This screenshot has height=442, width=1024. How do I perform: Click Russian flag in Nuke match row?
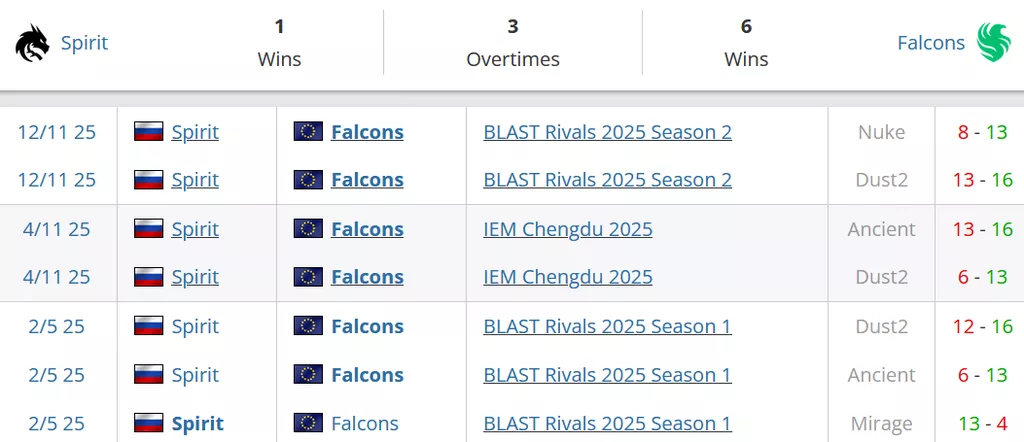pos(149,132)
